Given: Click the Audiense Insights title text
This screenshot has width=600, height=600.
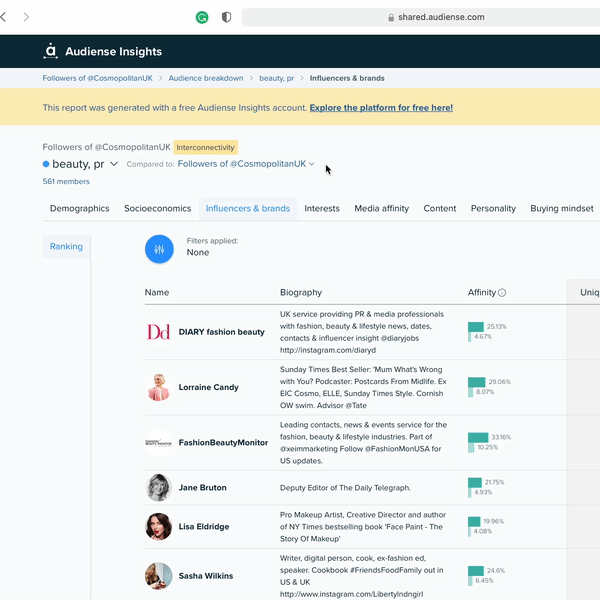Looking at the screenshot, I should click(114, 52).
